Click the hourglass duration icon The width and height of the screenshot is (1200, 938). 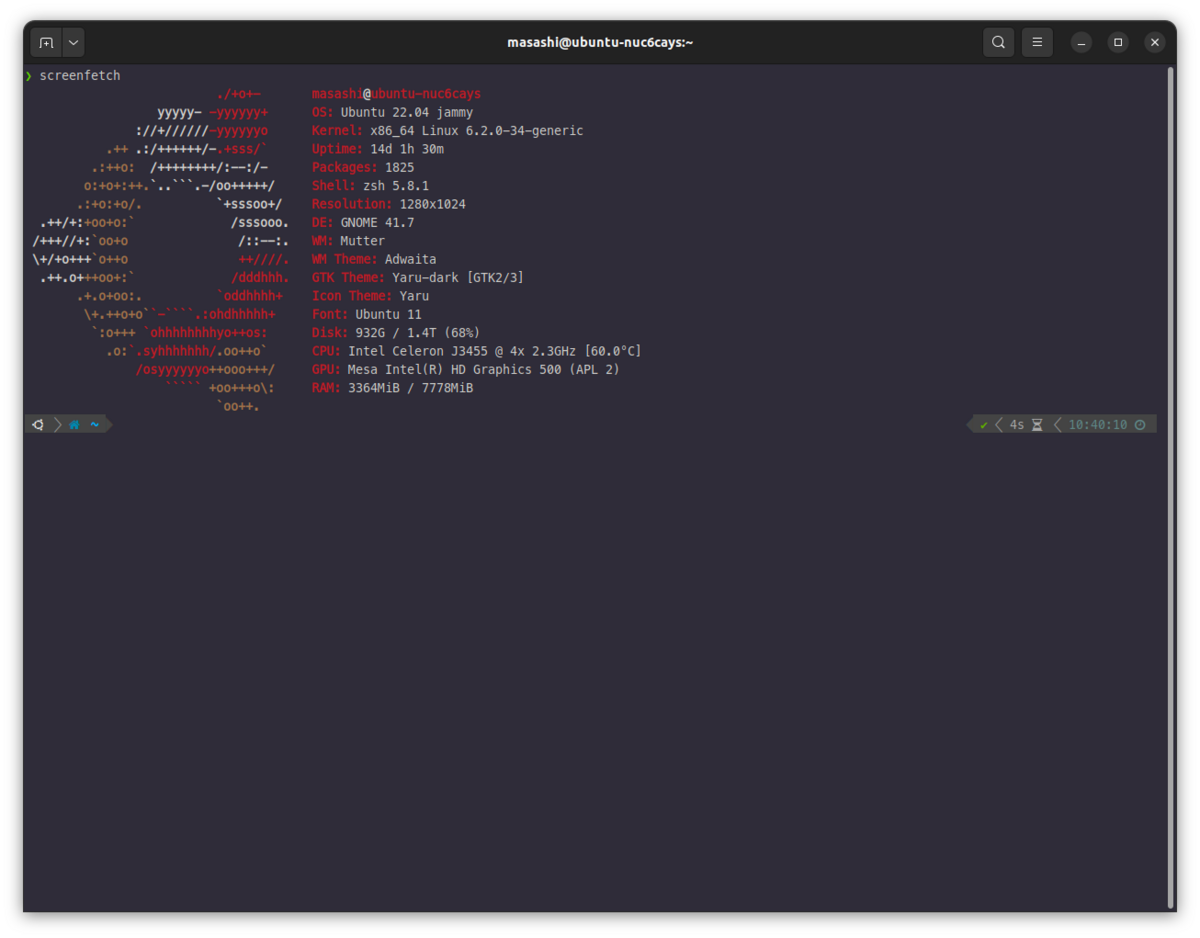pos(1037,425)
